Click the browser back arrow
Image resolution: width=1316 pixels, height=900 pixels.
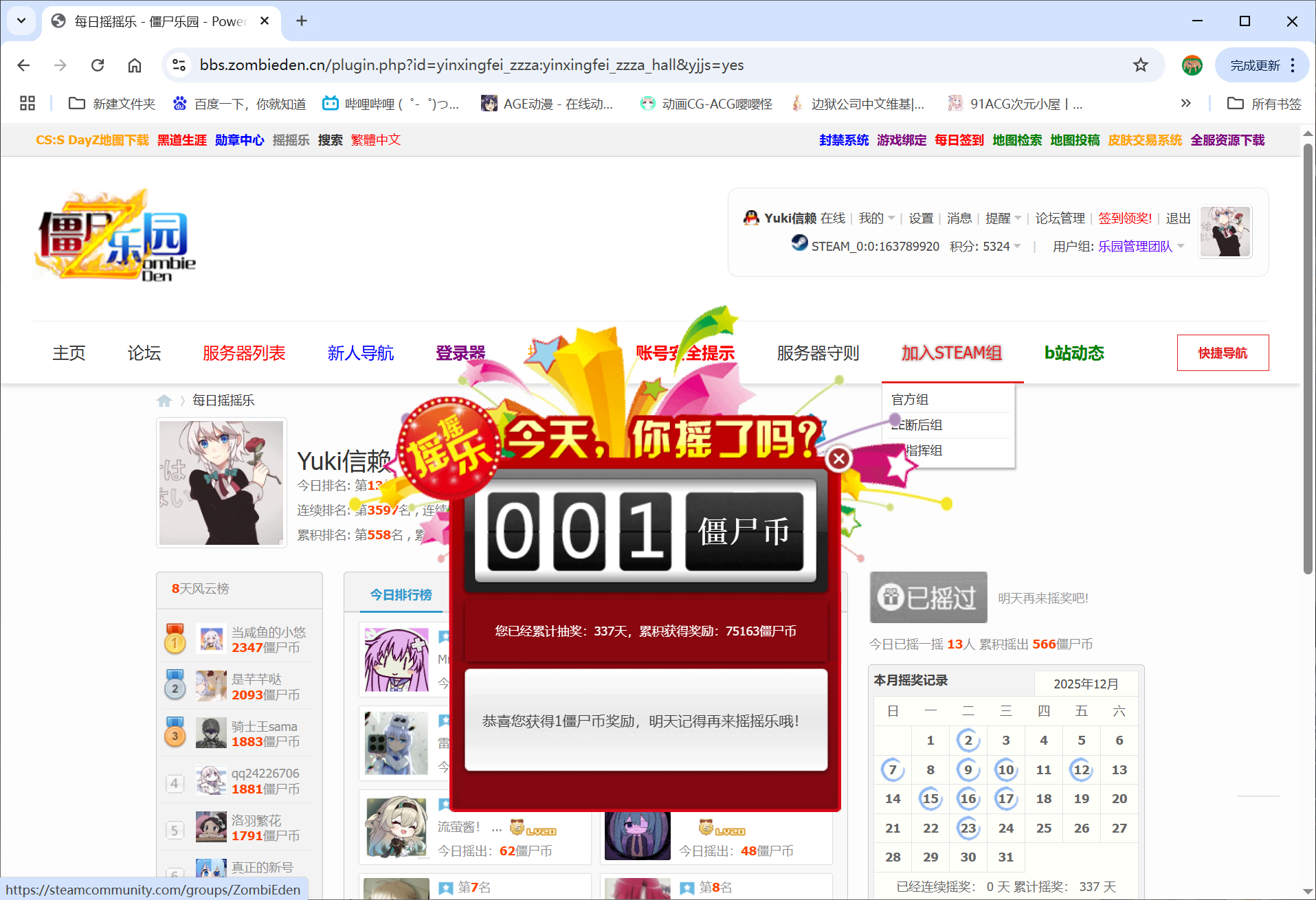tap(23, 65)
